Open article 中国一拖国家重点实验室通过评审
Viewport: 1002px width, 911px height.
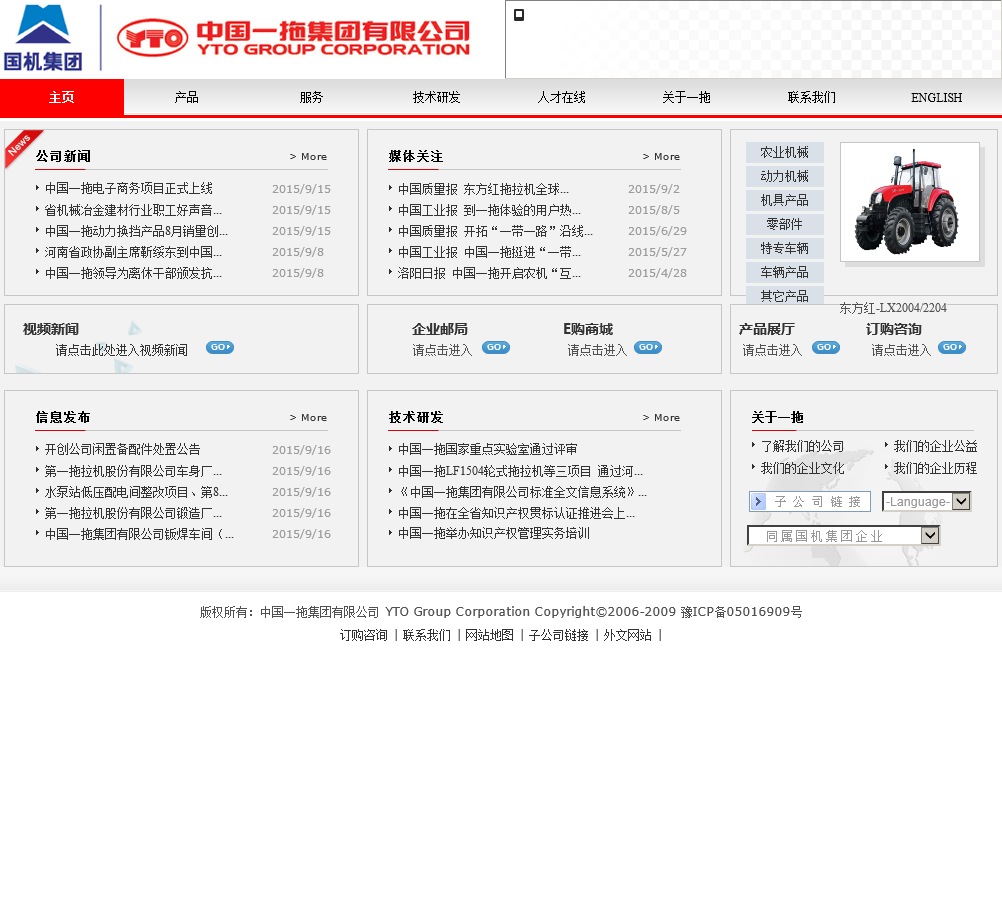[488, 449]
